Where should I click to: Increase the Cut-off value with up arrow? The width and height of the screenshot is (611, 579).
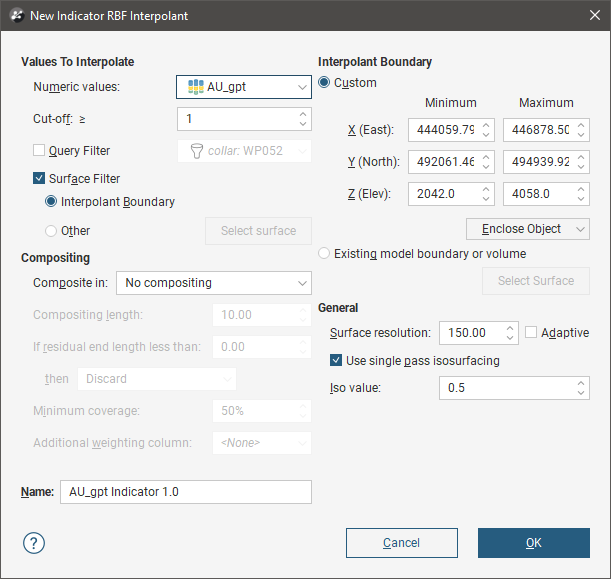pos(303,114)
